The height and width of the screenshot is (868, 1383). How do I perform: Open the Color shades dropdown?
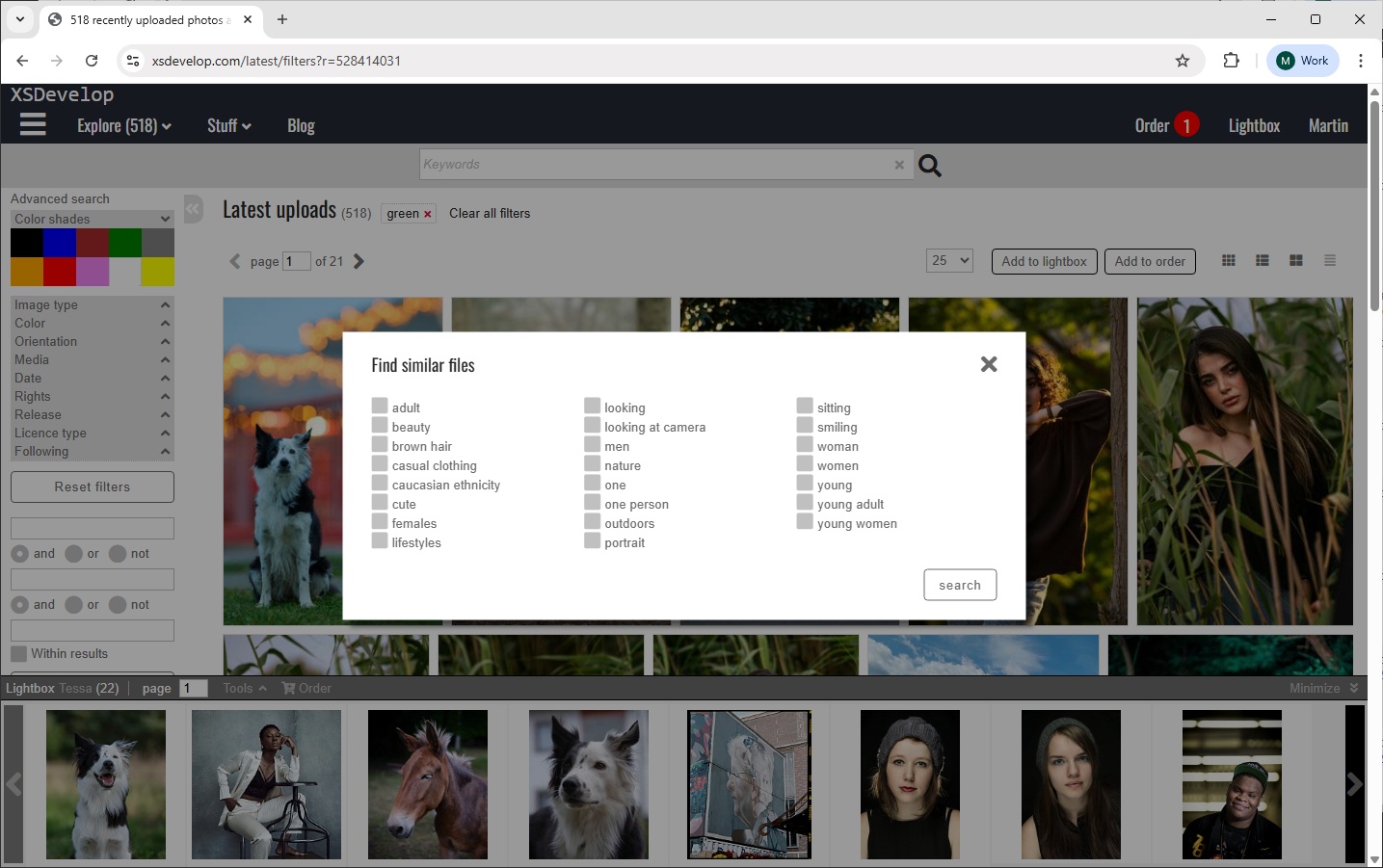92,219
